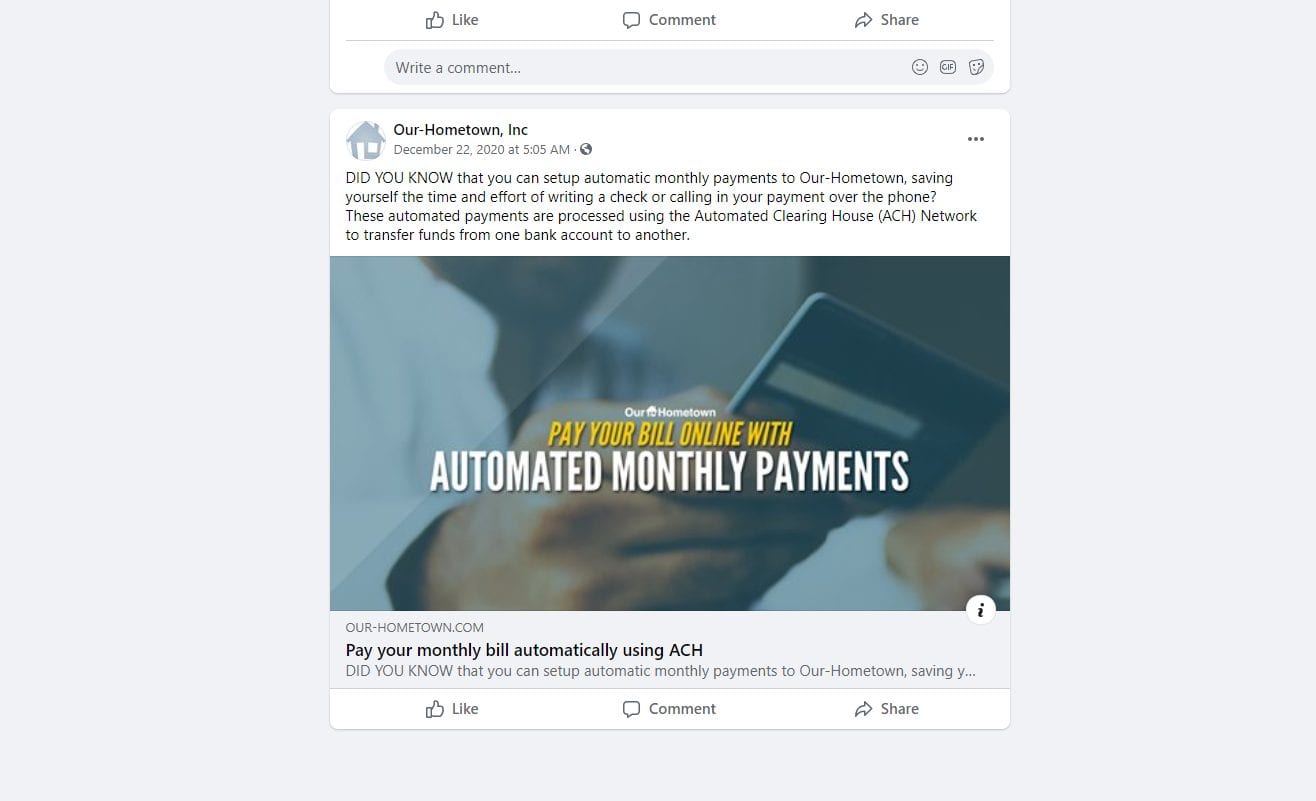Image resolution: width=1316 pixels, height=801 pixels.
Task: Insert a GIF into the comment
Action: tap(948, 67)
